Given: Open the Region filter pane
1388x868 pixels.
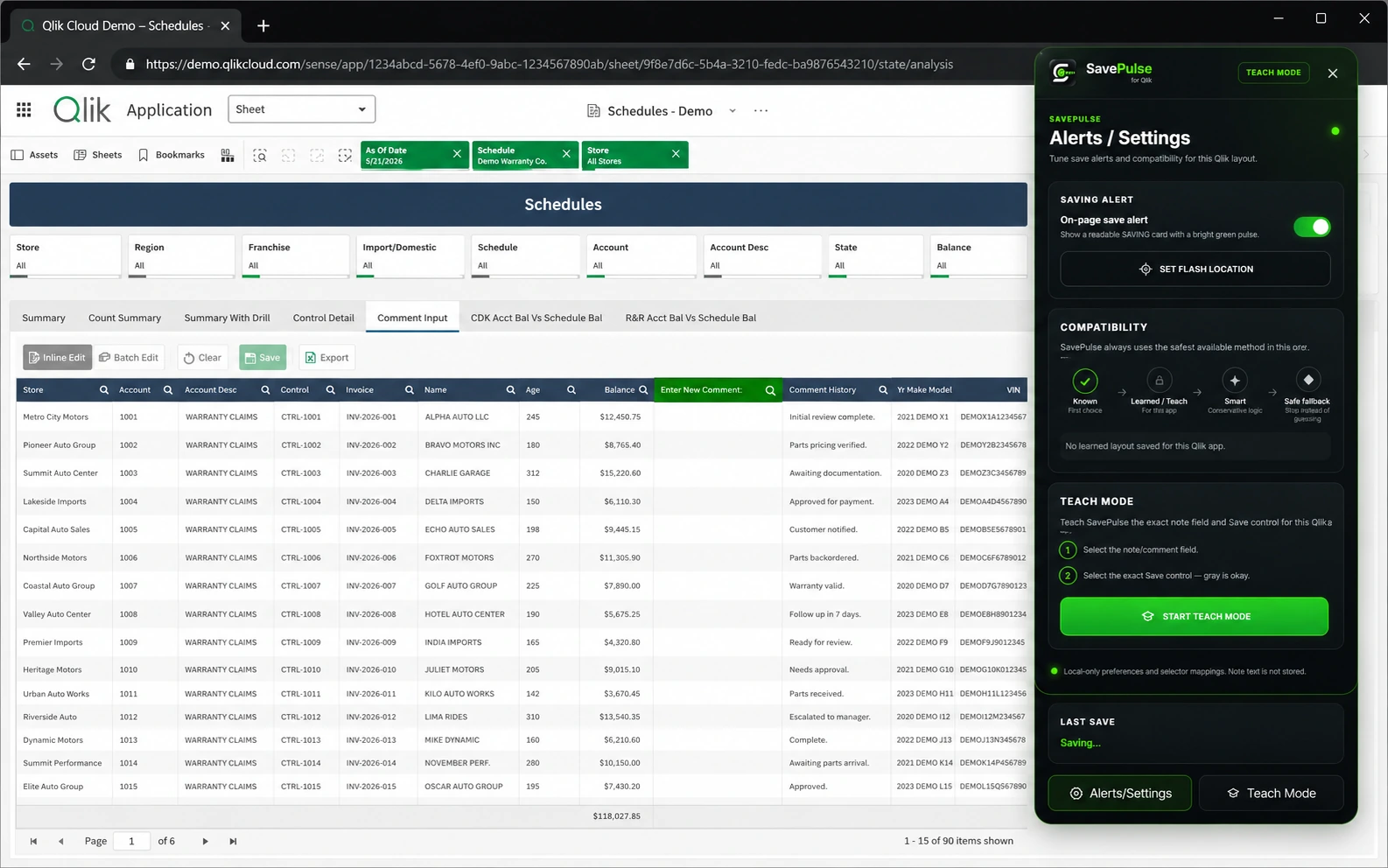Looking at the screenshot, I should [x=182, y=256].
